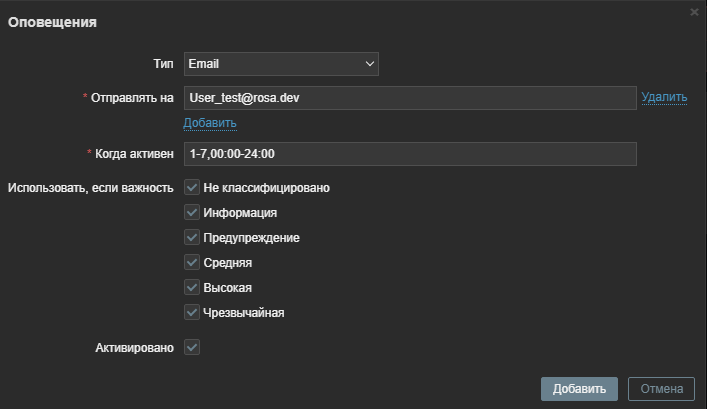The image size is (707, 409).
Task: Untick the Средняя severity checkbox
Action: [192, 262]
